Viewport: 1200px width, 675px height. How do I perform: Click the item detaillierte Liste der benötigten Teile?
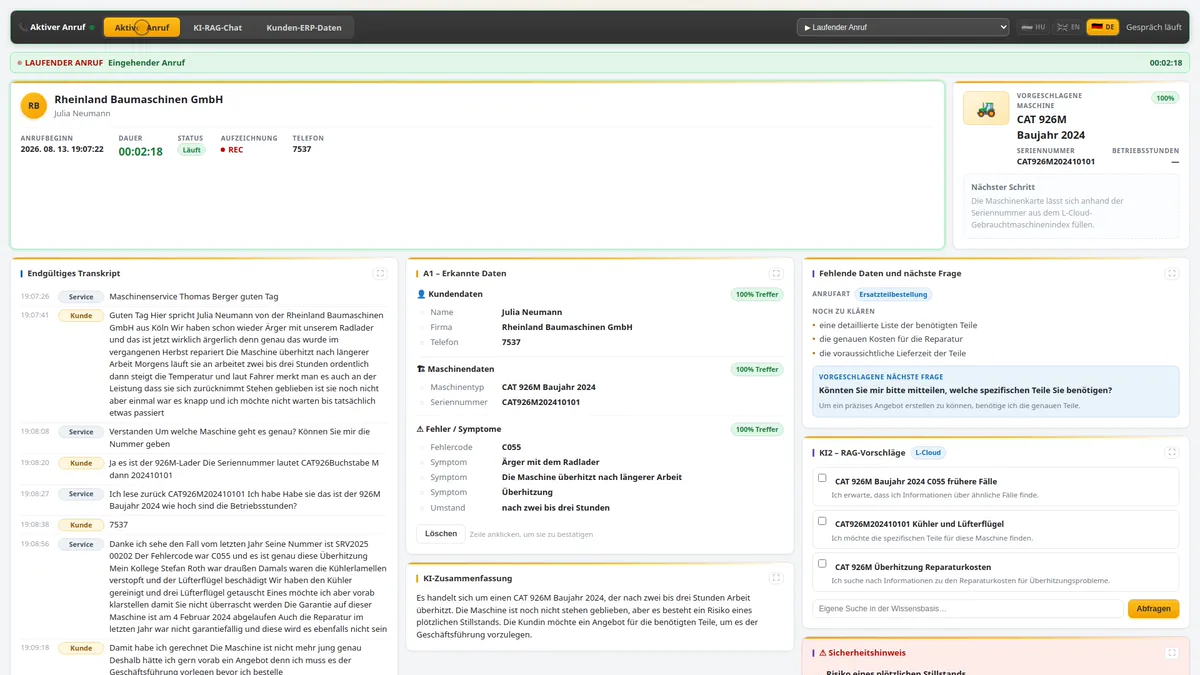tap(898, 325)
